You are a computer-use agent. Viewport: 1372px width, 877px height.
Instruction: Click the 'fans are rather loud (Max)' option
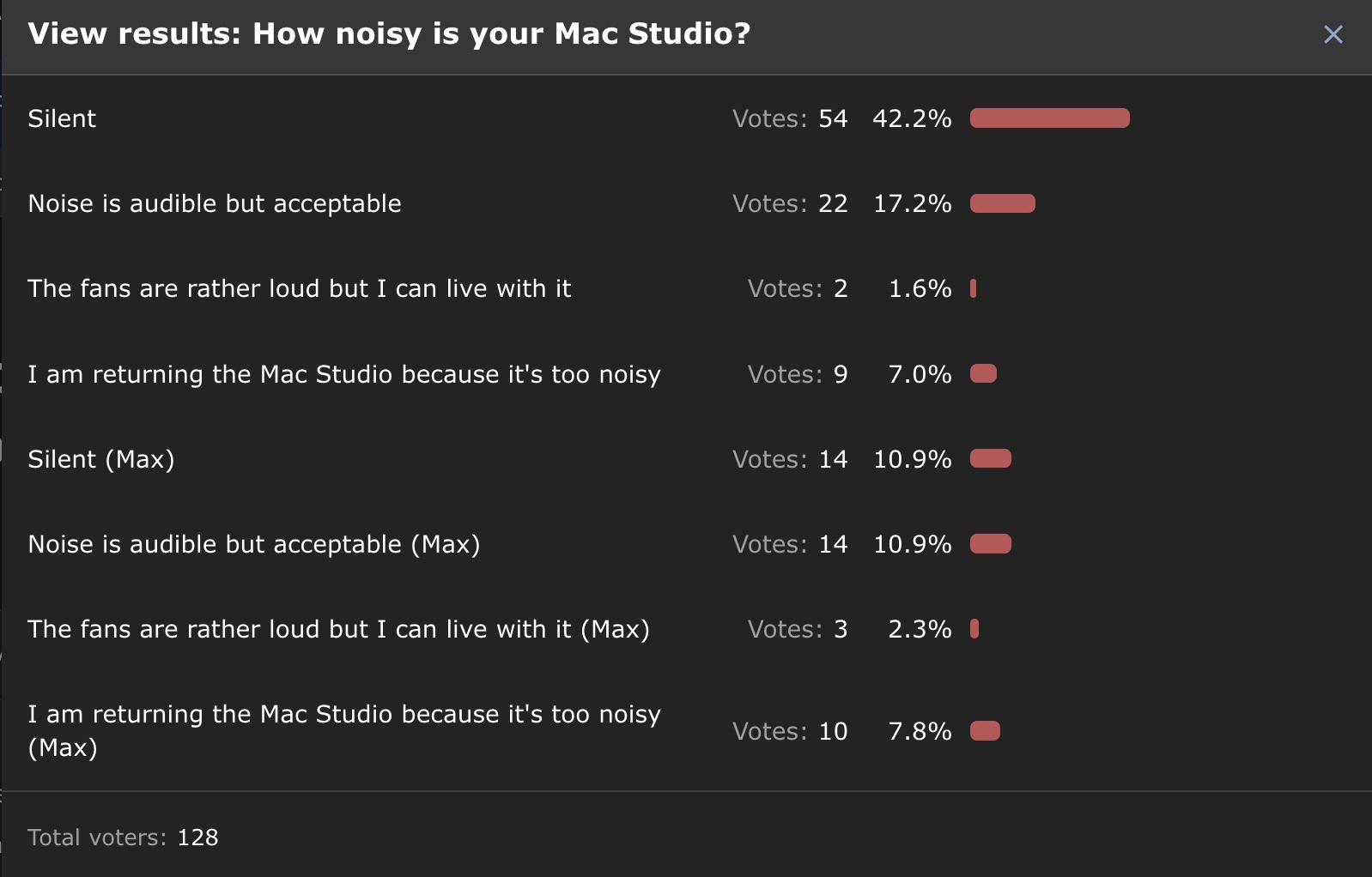point(338,629)
